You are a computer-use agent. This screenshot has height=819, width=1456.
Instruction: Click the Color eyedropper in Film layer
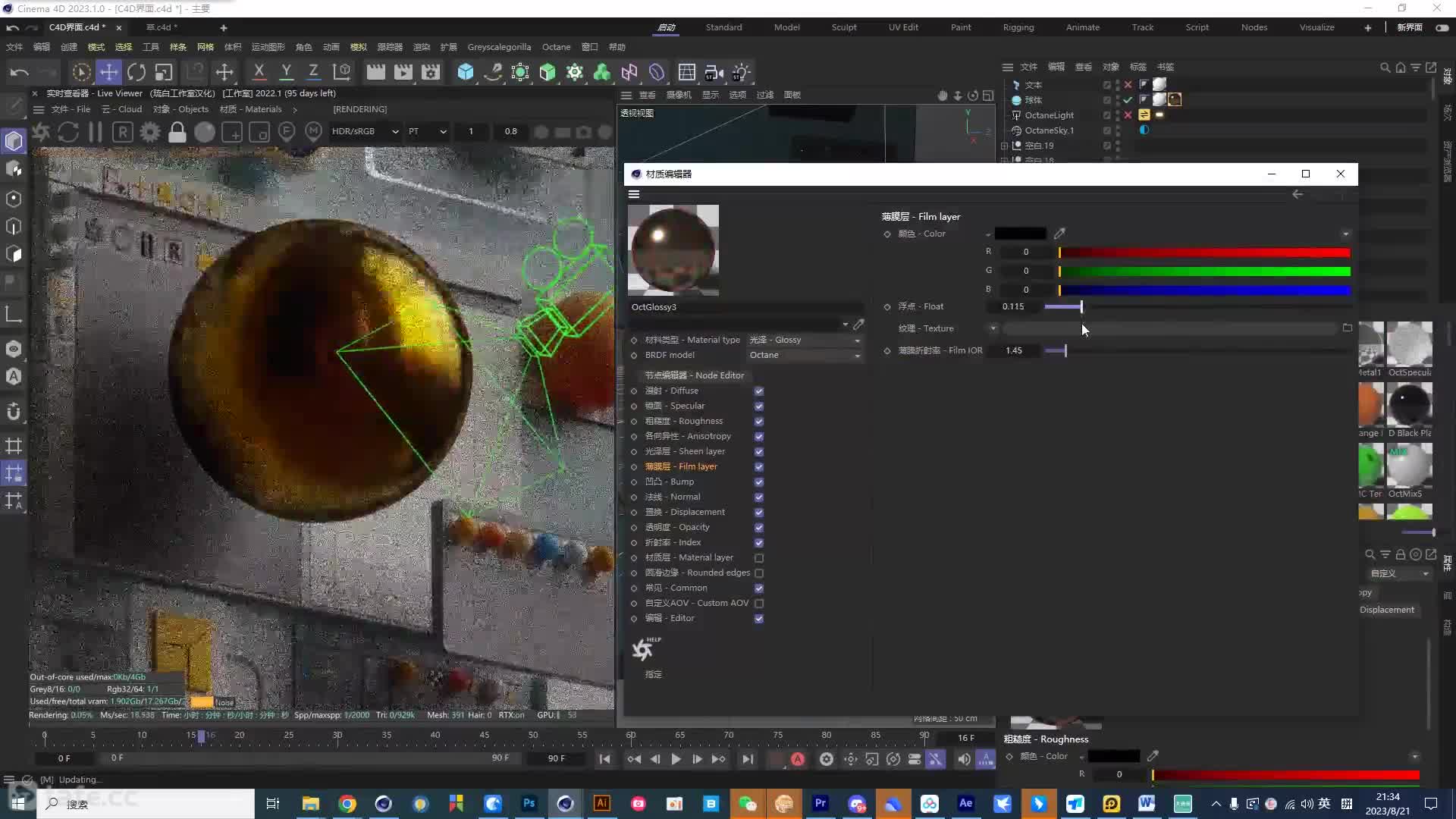pos(1059,234)
